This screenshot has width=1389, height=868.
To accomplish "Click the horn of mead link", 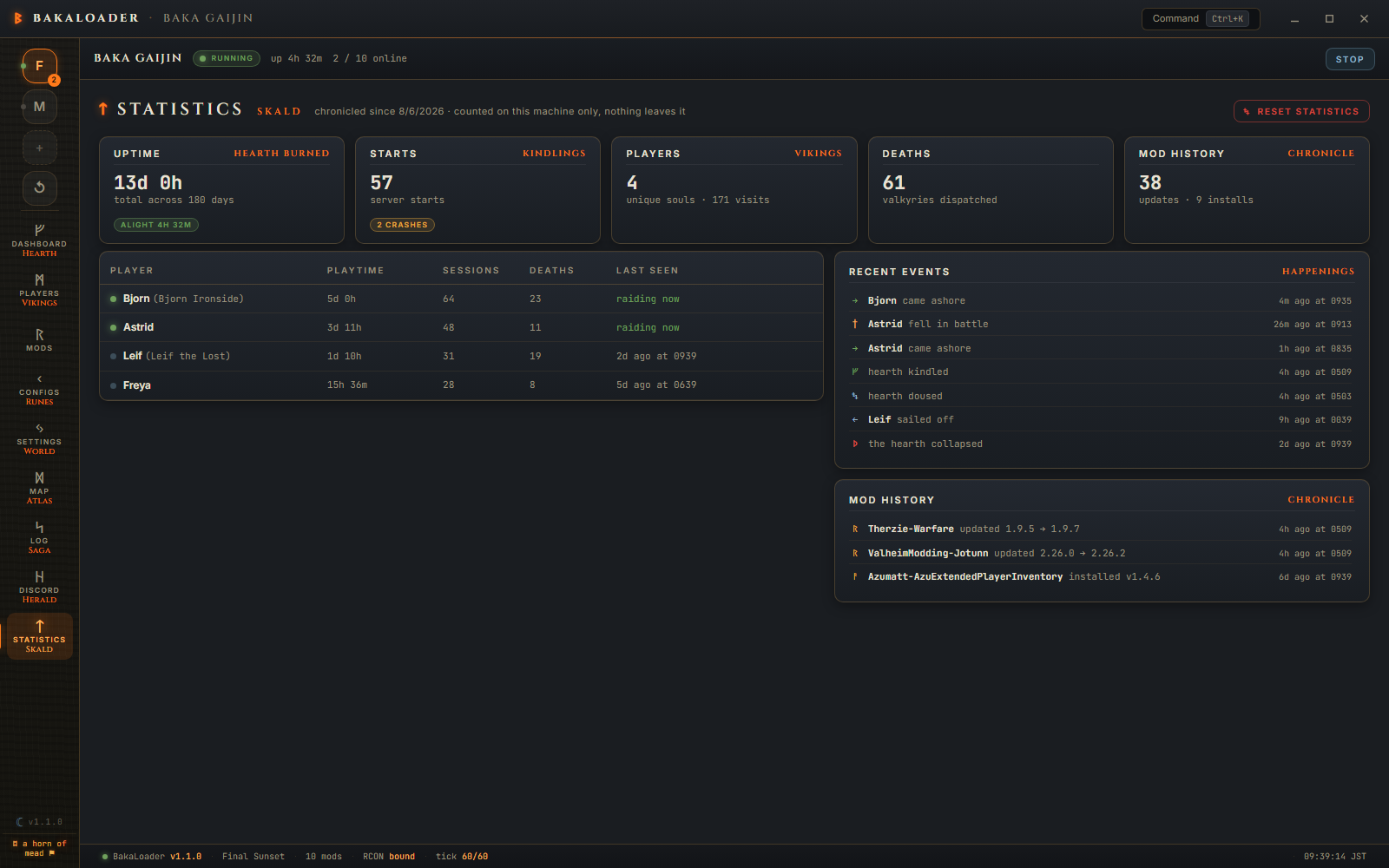I will point(39,848).
